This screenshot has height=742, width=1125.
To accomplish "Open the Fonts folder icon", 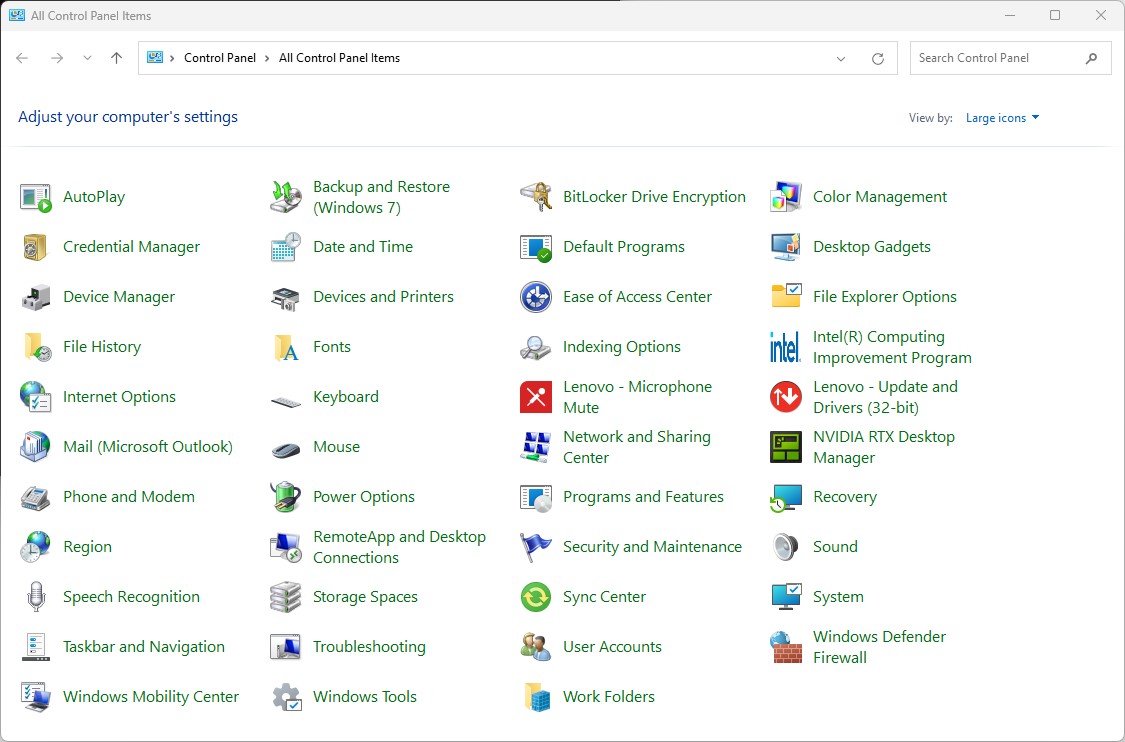I will click(286, 347).
